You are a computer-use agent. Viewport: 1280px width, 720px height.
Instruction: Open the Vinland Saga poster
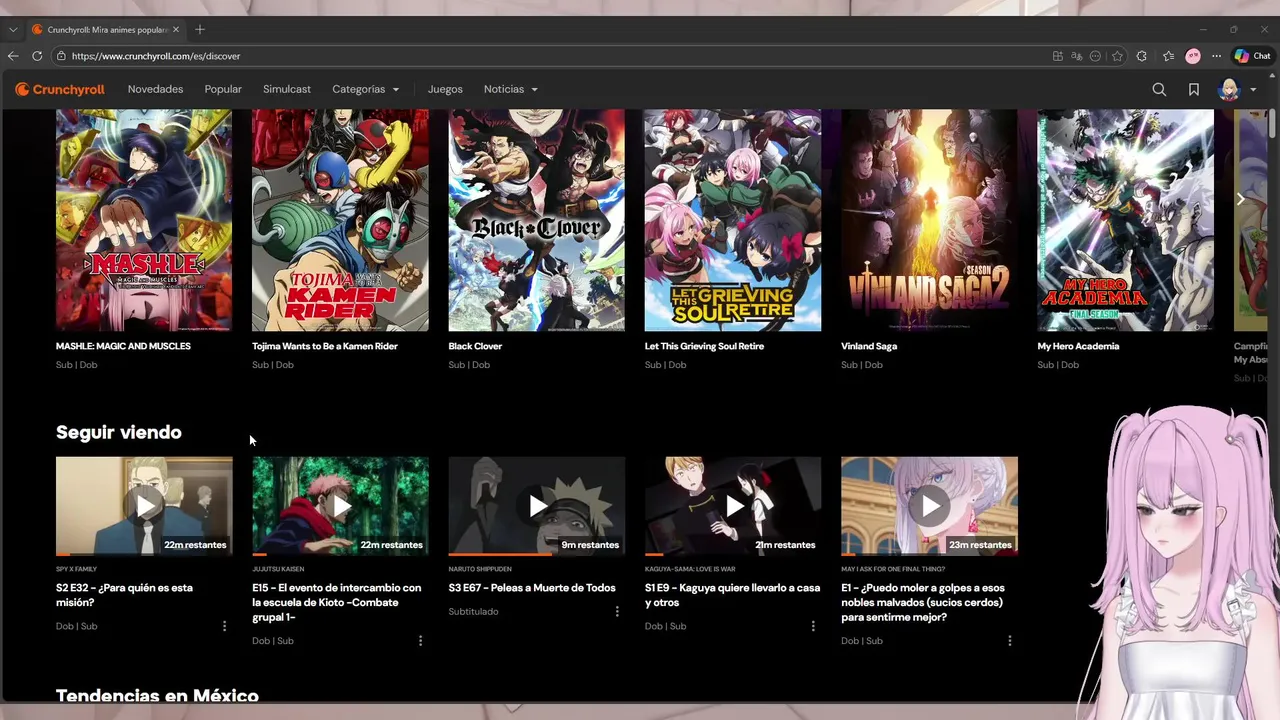click(x=929, y=220)
